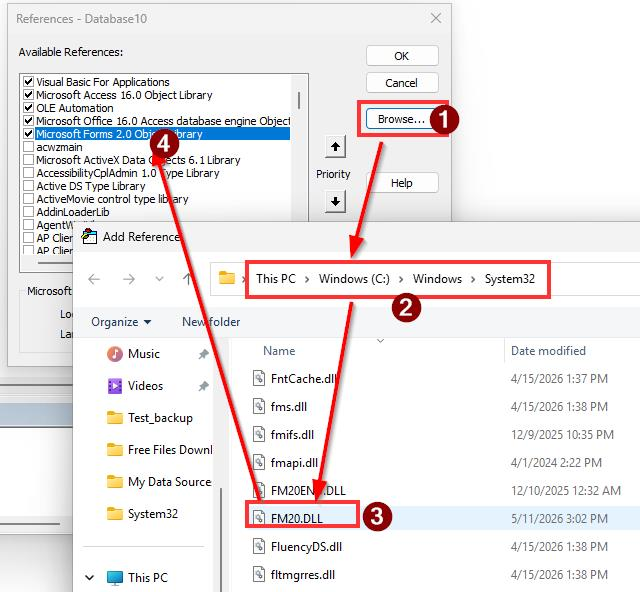This screenshot has height=592, width=640.
Task: Open the Organize dropdown menu
Action: (x=121, y=322)
